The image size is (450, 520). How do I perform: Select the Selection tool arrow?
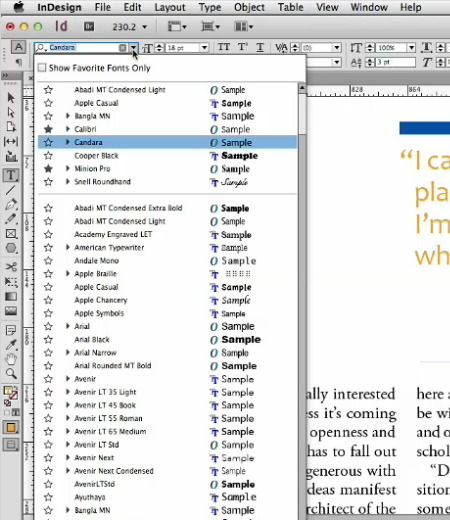click(x=11, y=97)
